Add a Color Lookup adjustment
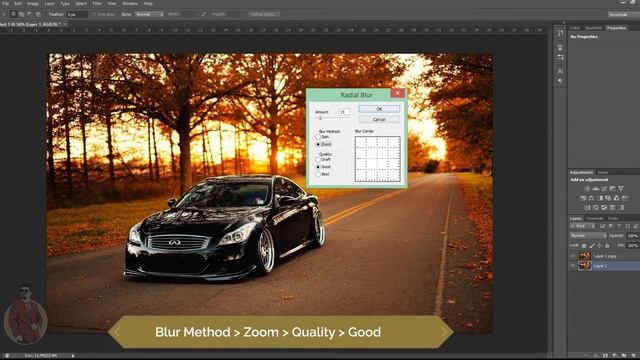Image resolution: width=640 pixels, height=360 pixels. [x=625, y=198]
